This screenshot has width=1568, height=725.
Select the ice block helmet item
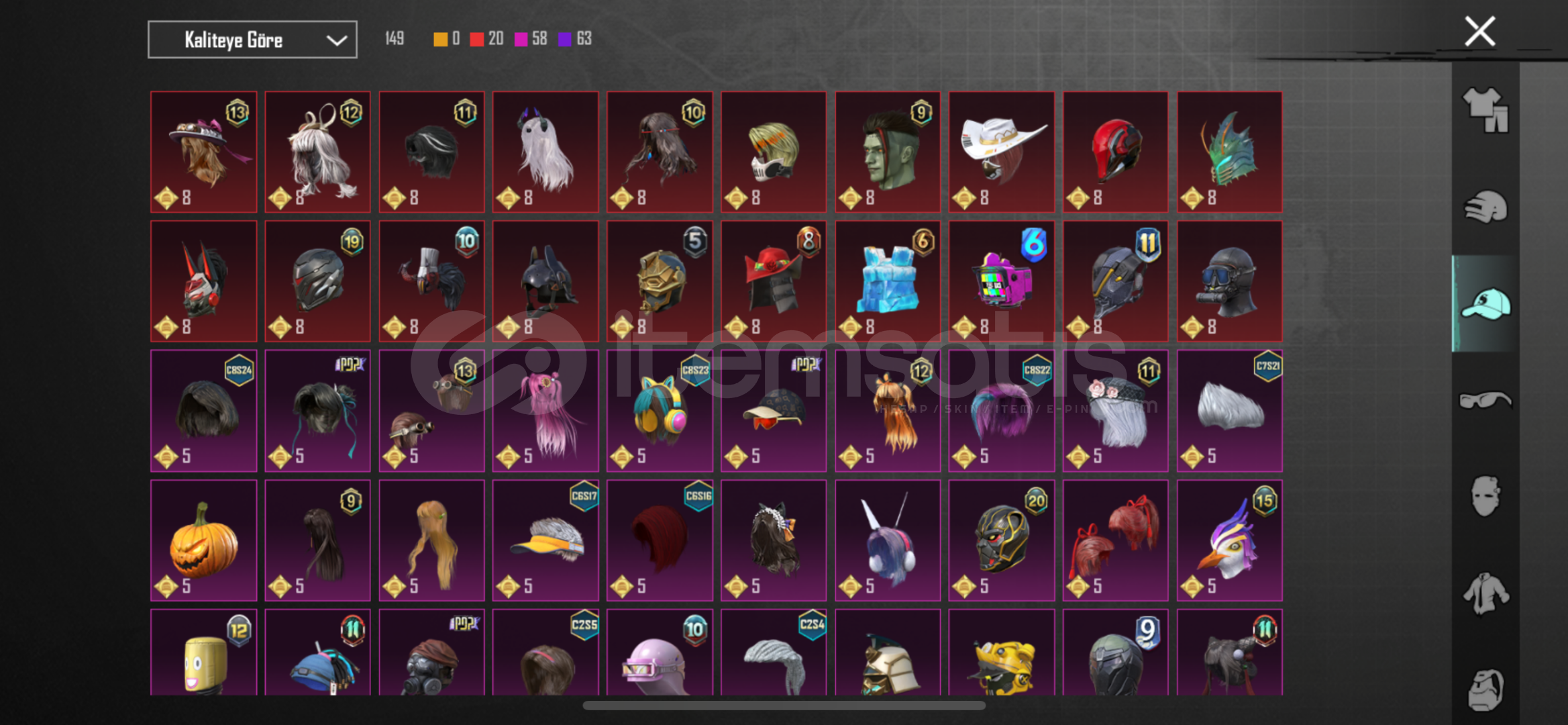click(x=888, y=281)
